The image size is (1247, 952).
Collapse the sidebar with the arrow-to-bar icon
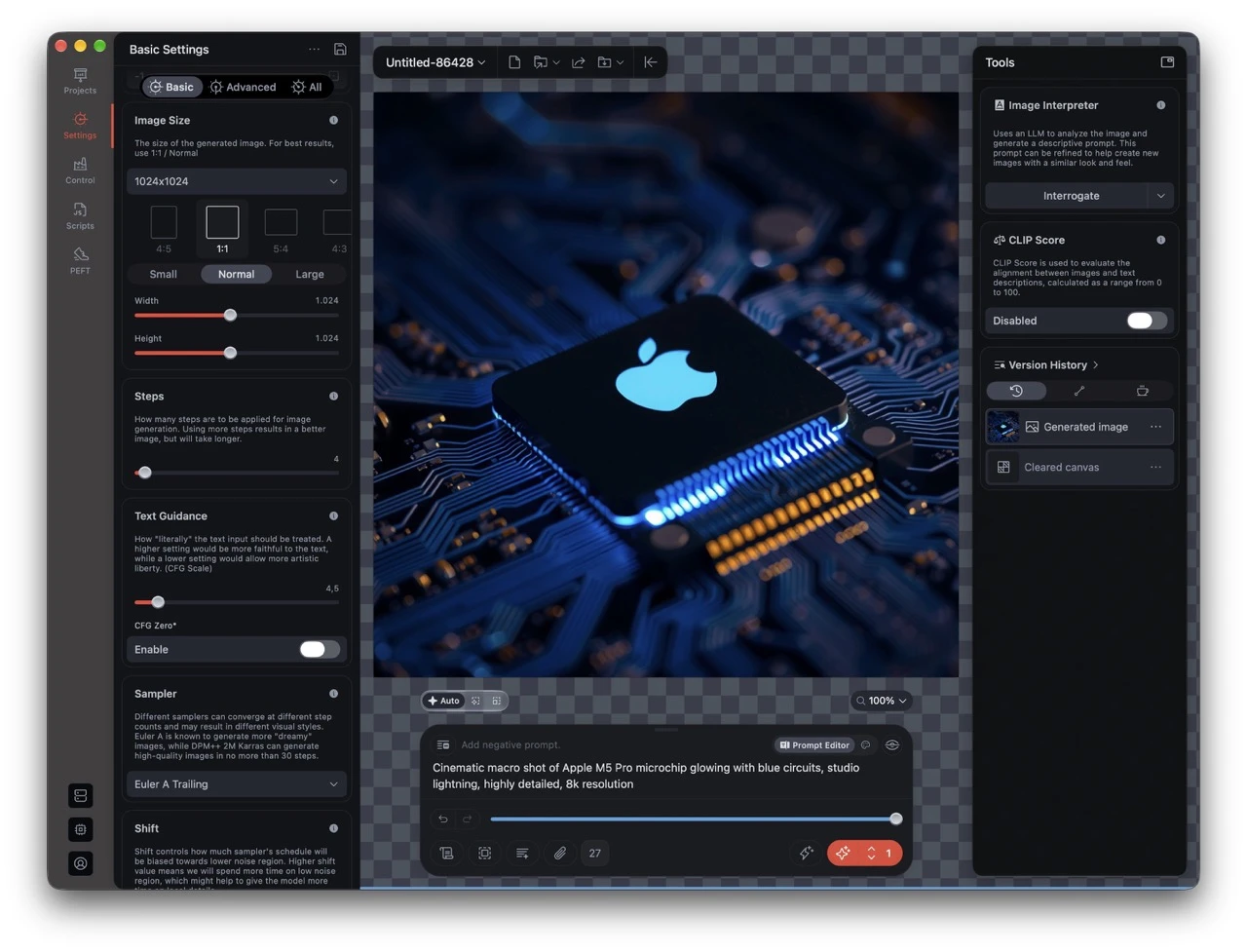(651, 62)
